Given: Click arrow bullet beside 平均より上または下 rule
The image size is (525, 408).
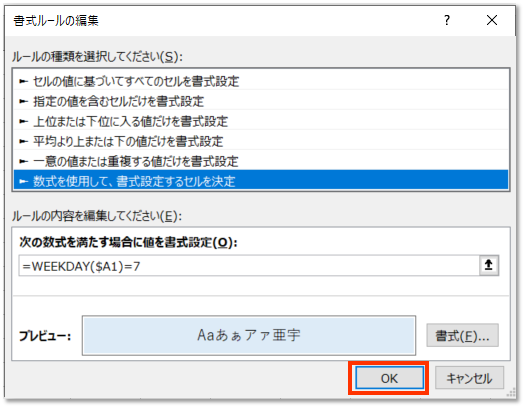Looking at the screenshot, I should point(23,142).
